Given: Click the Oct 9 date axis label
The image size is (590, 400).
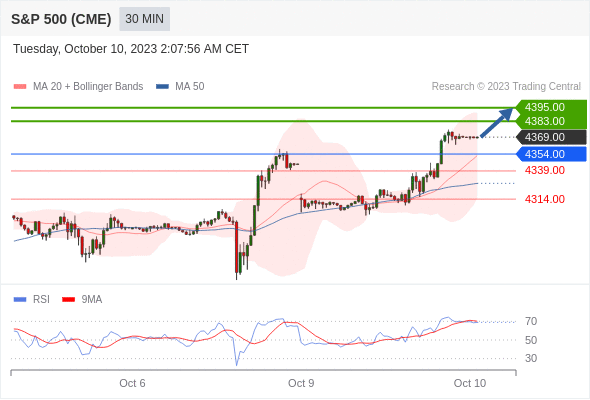Looking at the screenshot, I should tap(301, 383).
